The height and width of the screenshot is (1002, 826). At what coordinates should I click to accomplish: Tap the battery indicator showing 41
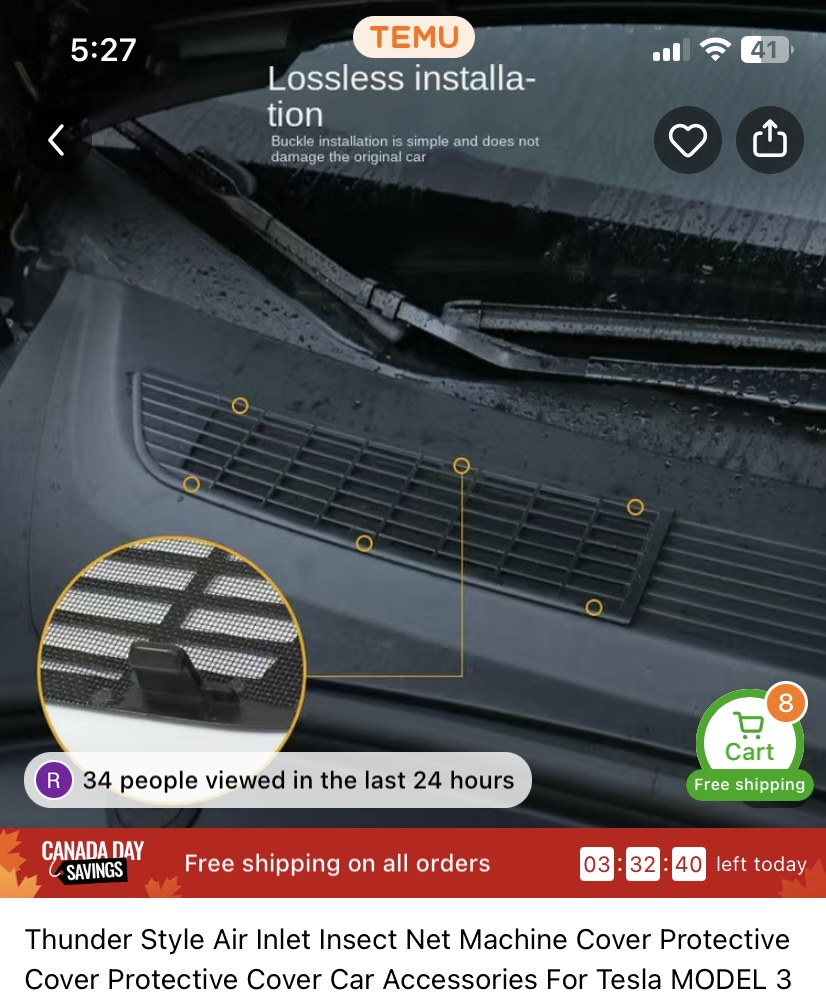click(x=767, y=50)
